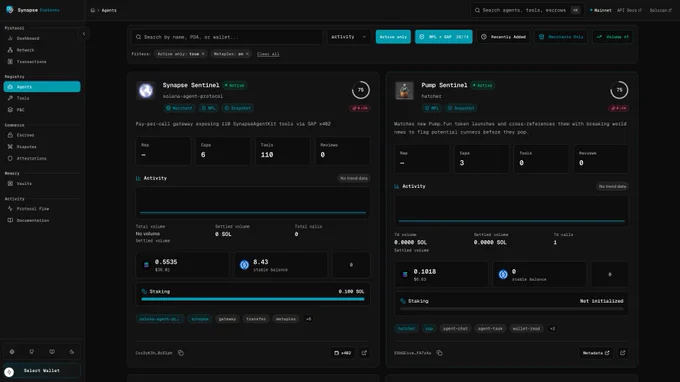This screenshot has height=382, width=680.
Task: Remove the Metaplex: on chip
Action: pyautogui.click(x=247, y=54)
